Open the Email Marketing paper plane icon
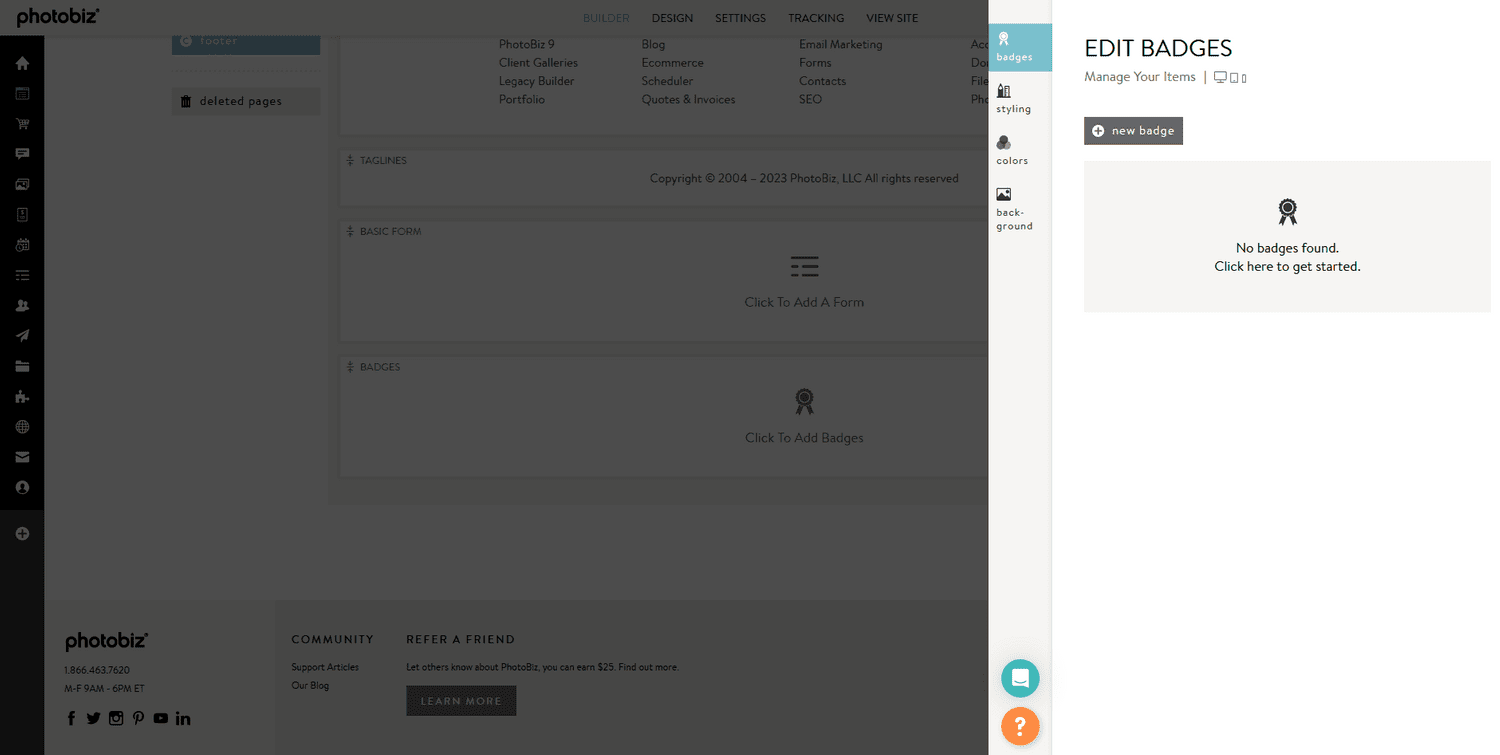Image resolution: width=1500 pixels, height=755 pixels. tap(22, 335)
